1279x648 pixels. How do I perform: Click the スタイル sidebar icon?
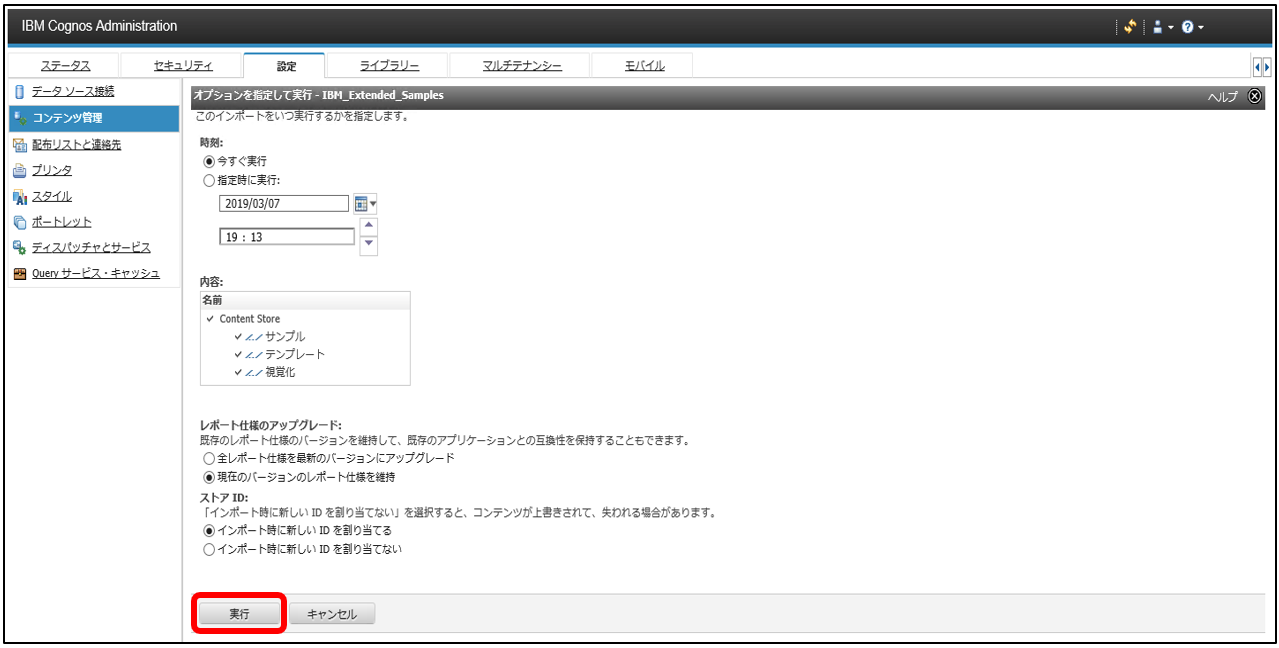(x=20, y=197)
